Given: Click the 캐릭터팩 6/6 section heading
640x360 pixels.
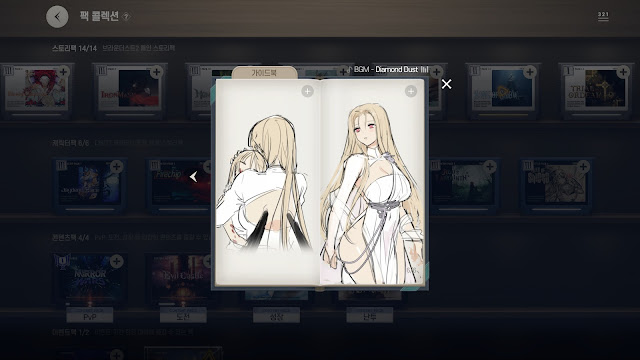Looking at the screenshot, I should point(70,143).
